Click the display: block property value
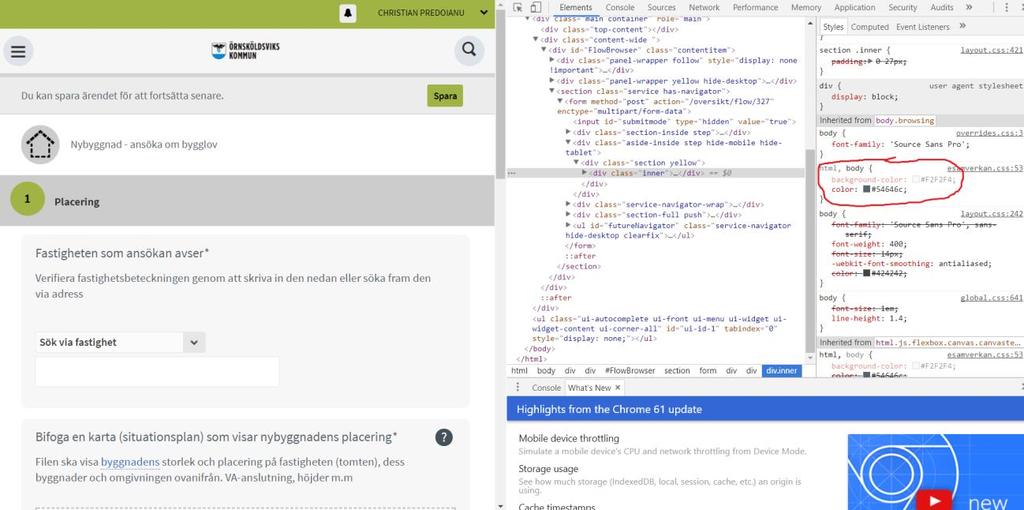 (885, 96)
